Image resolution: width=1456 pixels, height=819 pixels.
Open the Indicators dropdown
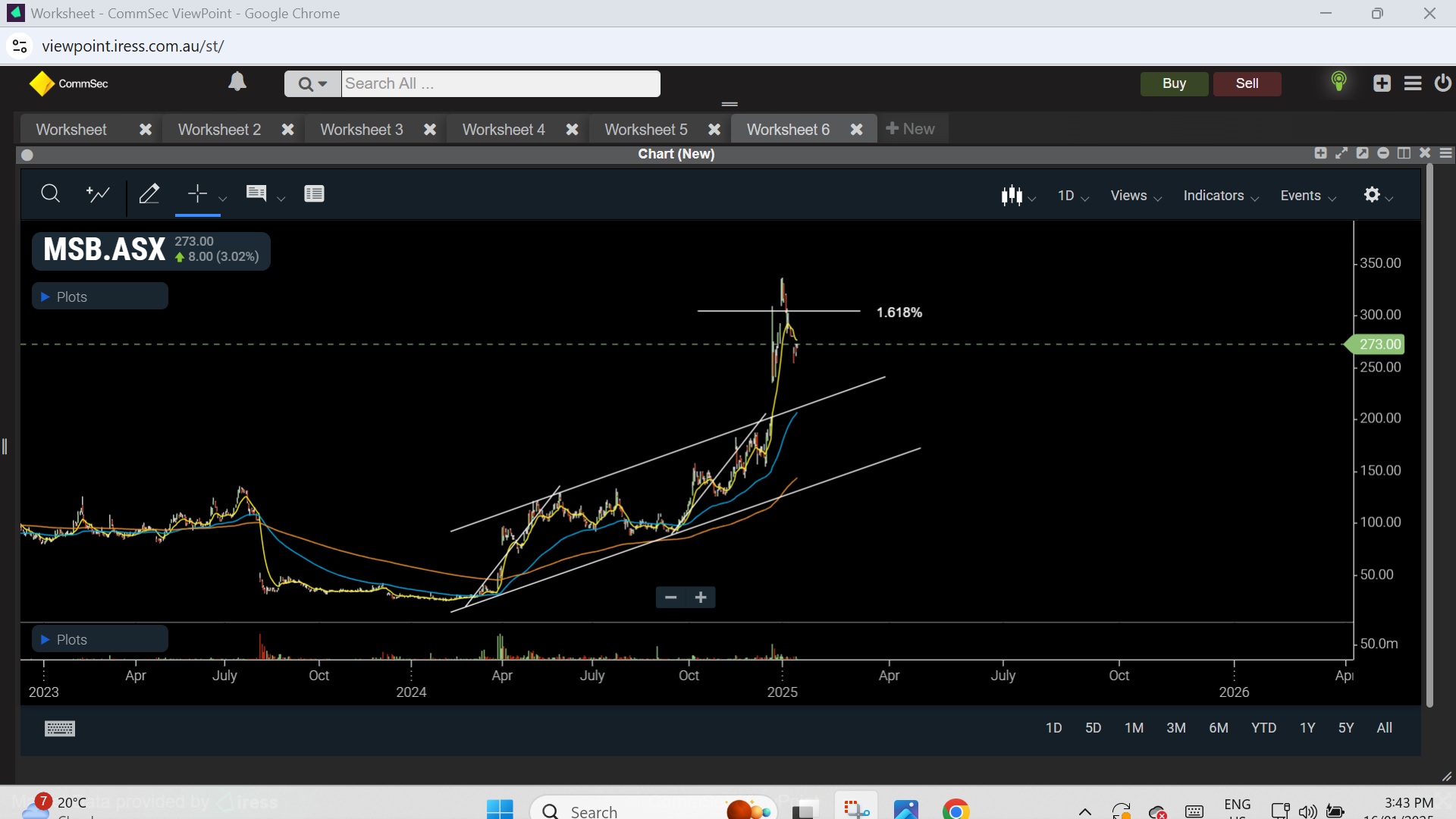[1221, 196]
